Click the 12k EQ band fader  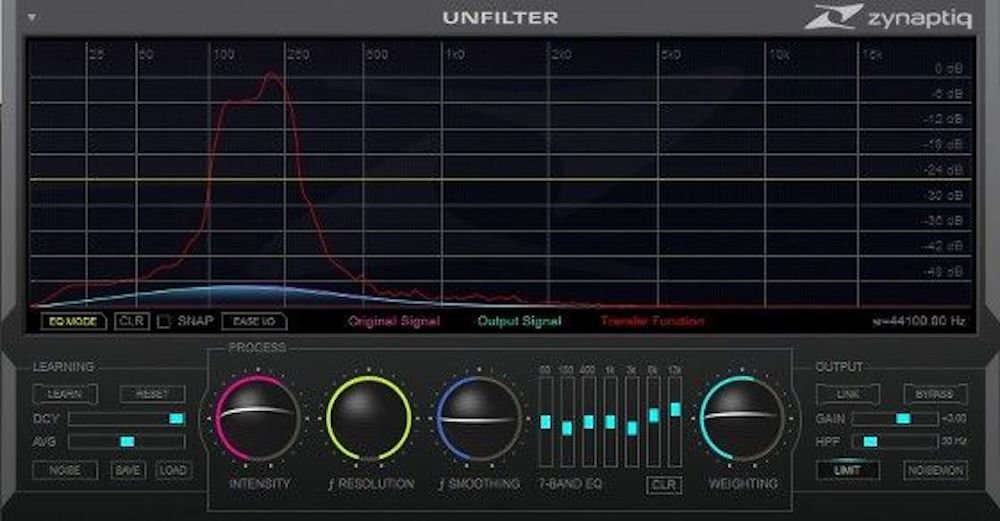[x=675, y=409]
